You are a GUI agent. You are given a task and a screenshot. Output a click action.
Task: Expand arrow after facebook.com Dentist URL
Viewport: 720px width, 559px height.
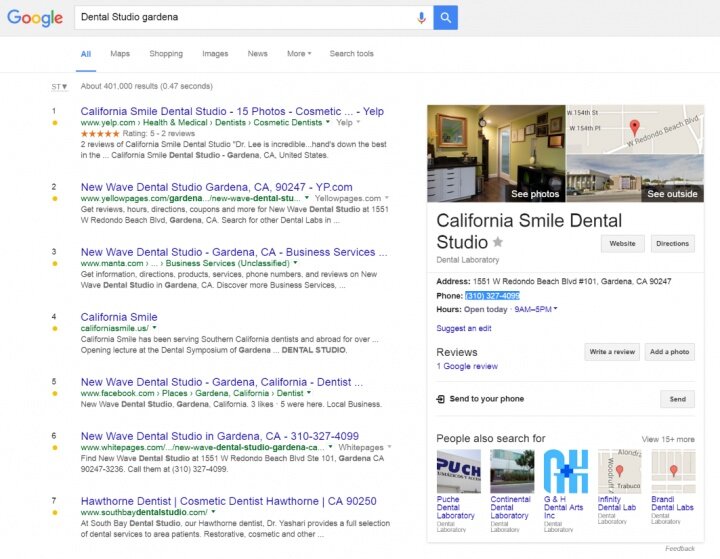309,393
